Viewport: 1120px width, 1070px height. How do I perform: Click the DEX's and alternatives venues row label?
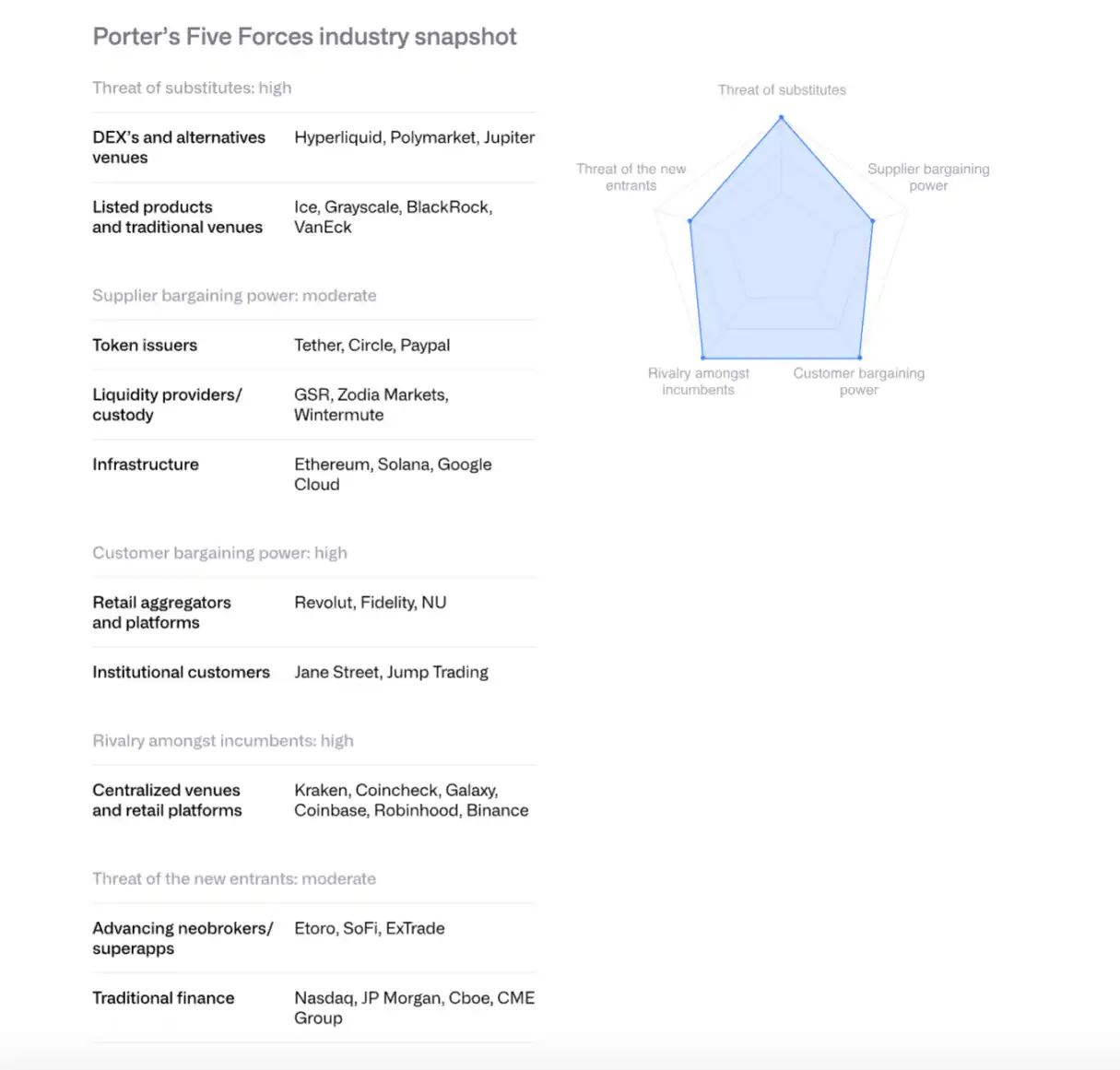click(x=179, y=147)
